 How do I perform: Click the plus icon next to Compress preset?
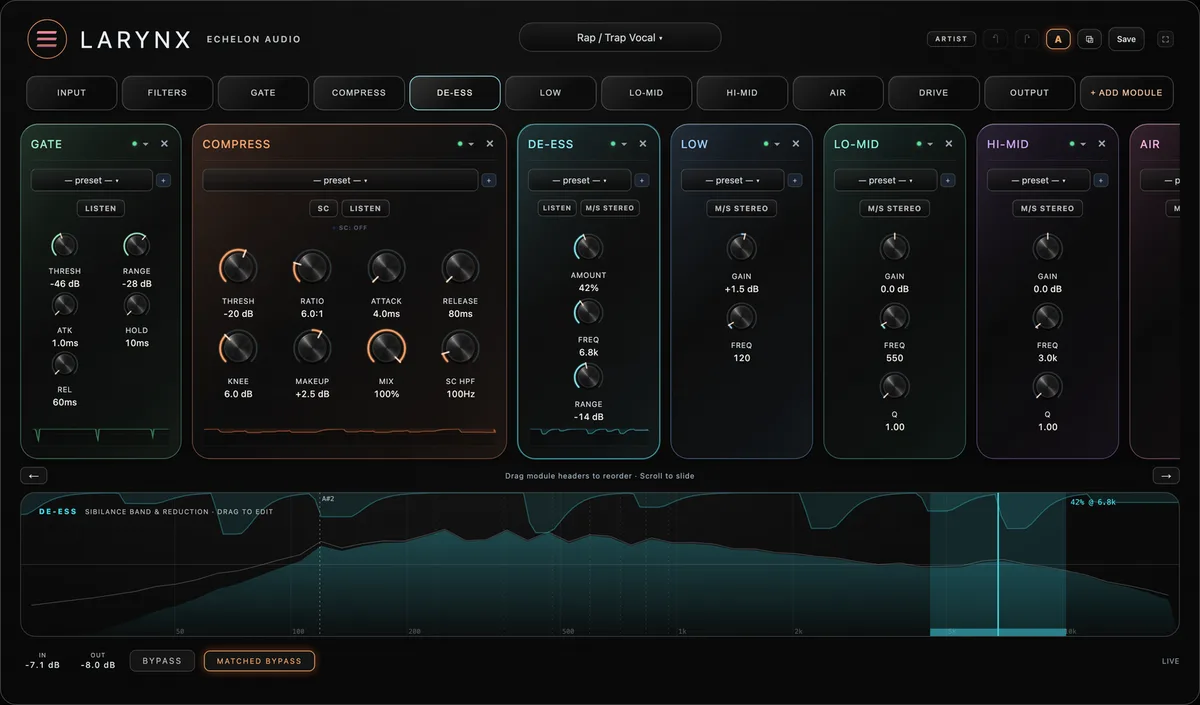[x=489, y=181]
